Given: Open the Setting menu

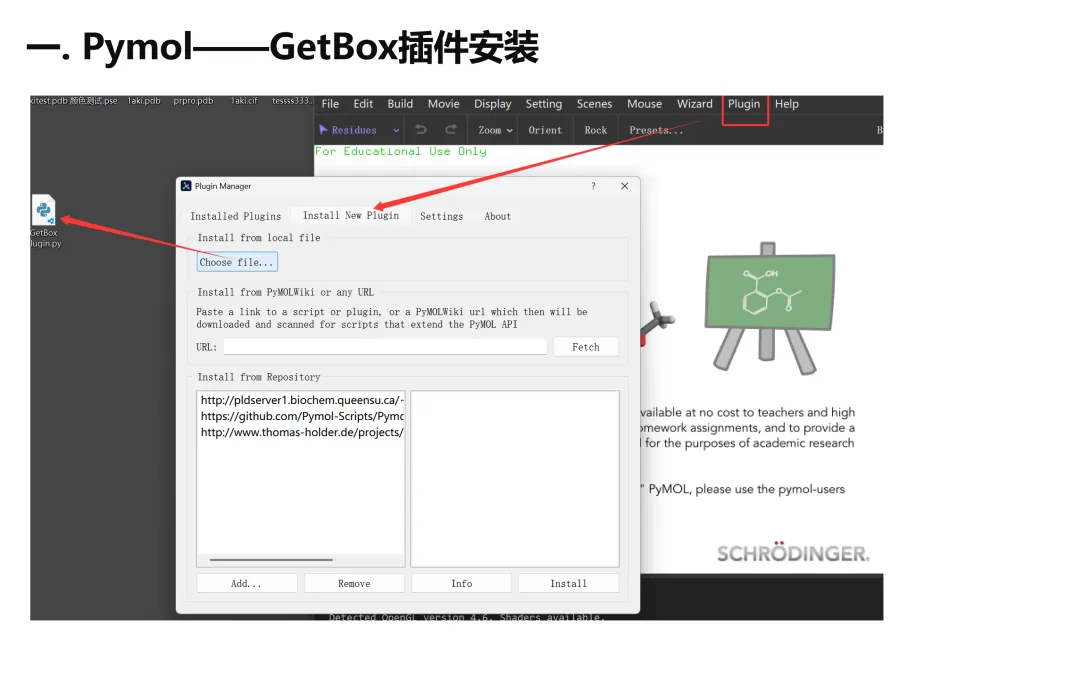Looking at the screenshot, I should (x=543, y=104).
